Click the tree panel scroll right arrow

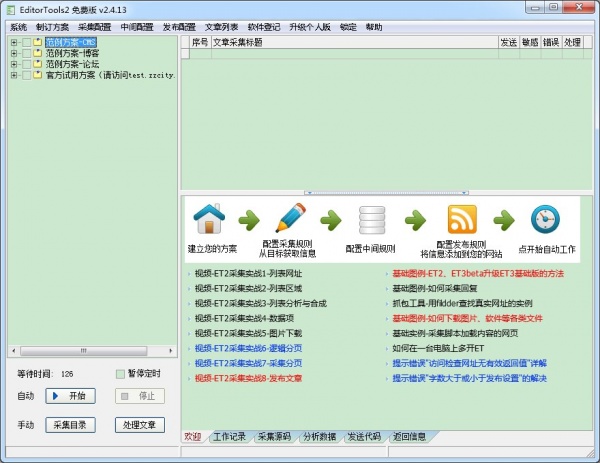point(171,351)
